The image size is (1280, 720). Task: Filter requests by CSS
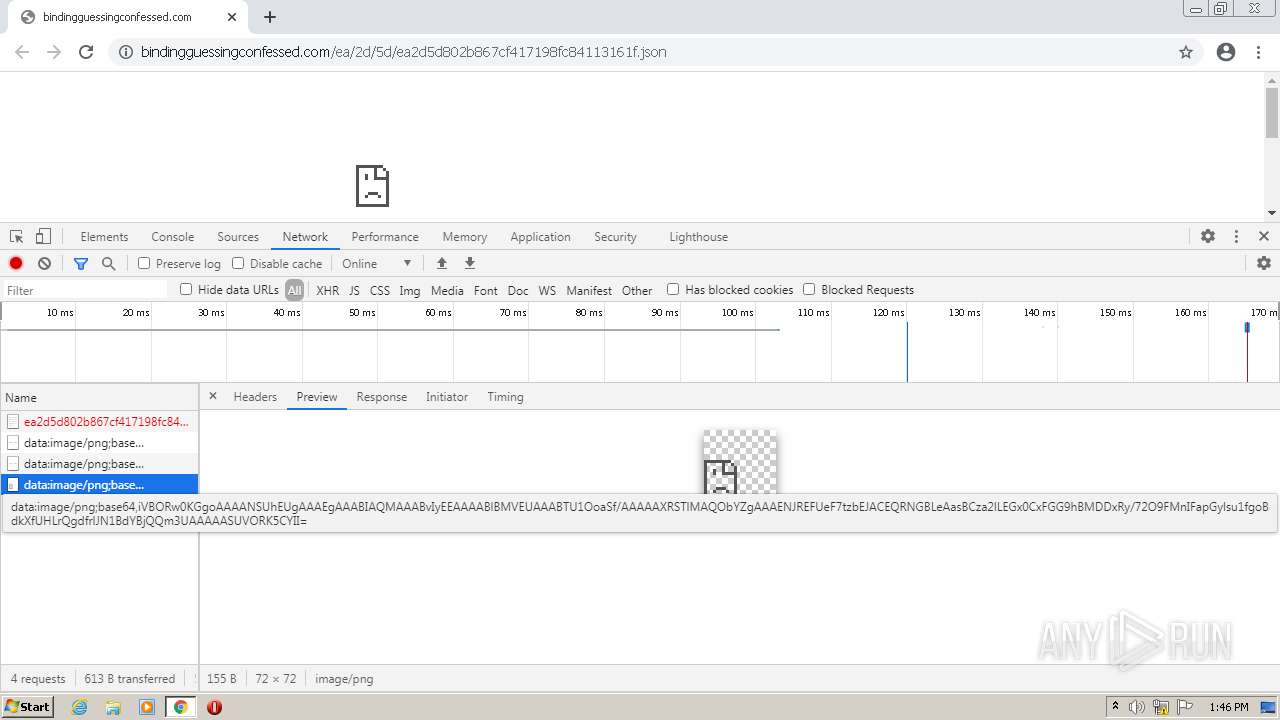[x=380, y=290]
